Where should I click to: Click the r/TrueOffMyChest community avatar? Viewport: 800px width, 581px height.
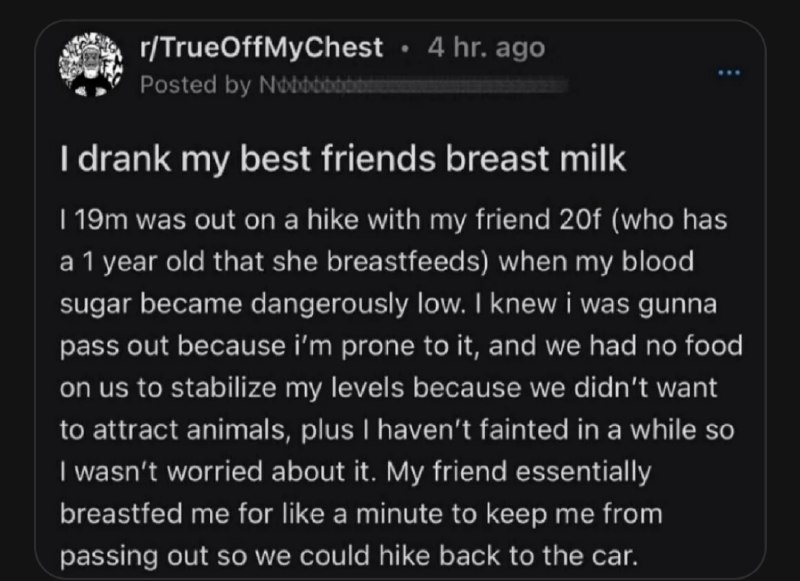[91, 64]
